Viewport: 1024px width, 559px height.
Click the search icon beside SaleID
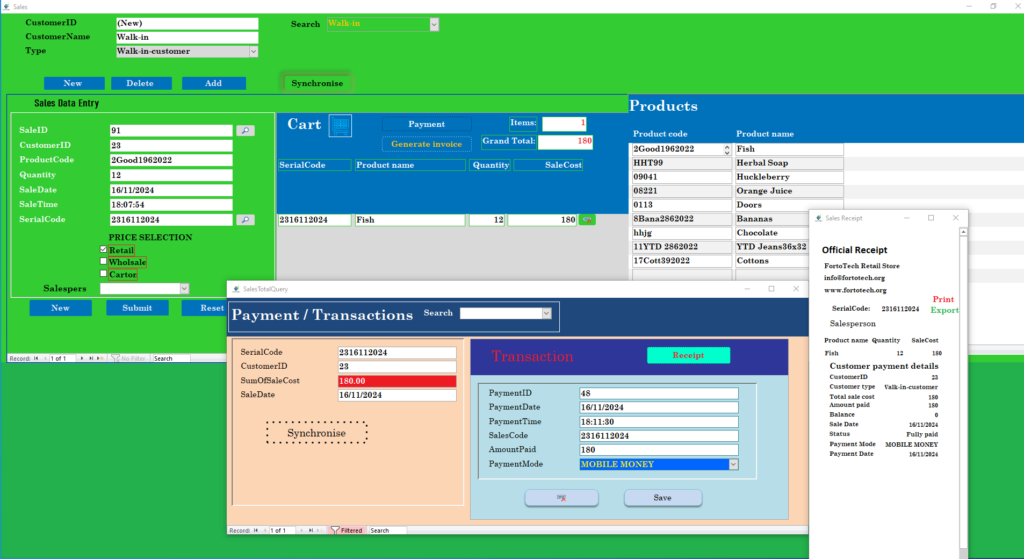click(x=246, y=130)
